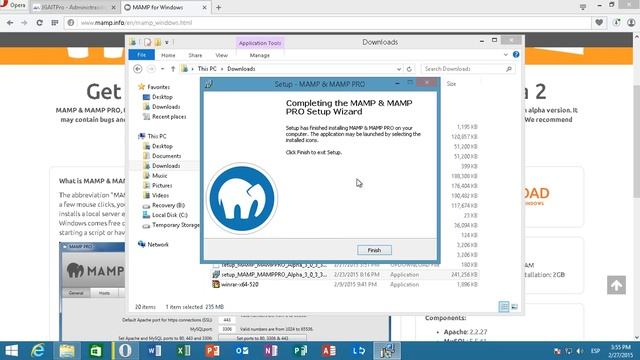This screenshot has height=360, width=640.
Task: Select Pictures in navigation pane
Action: coord(162,185)
